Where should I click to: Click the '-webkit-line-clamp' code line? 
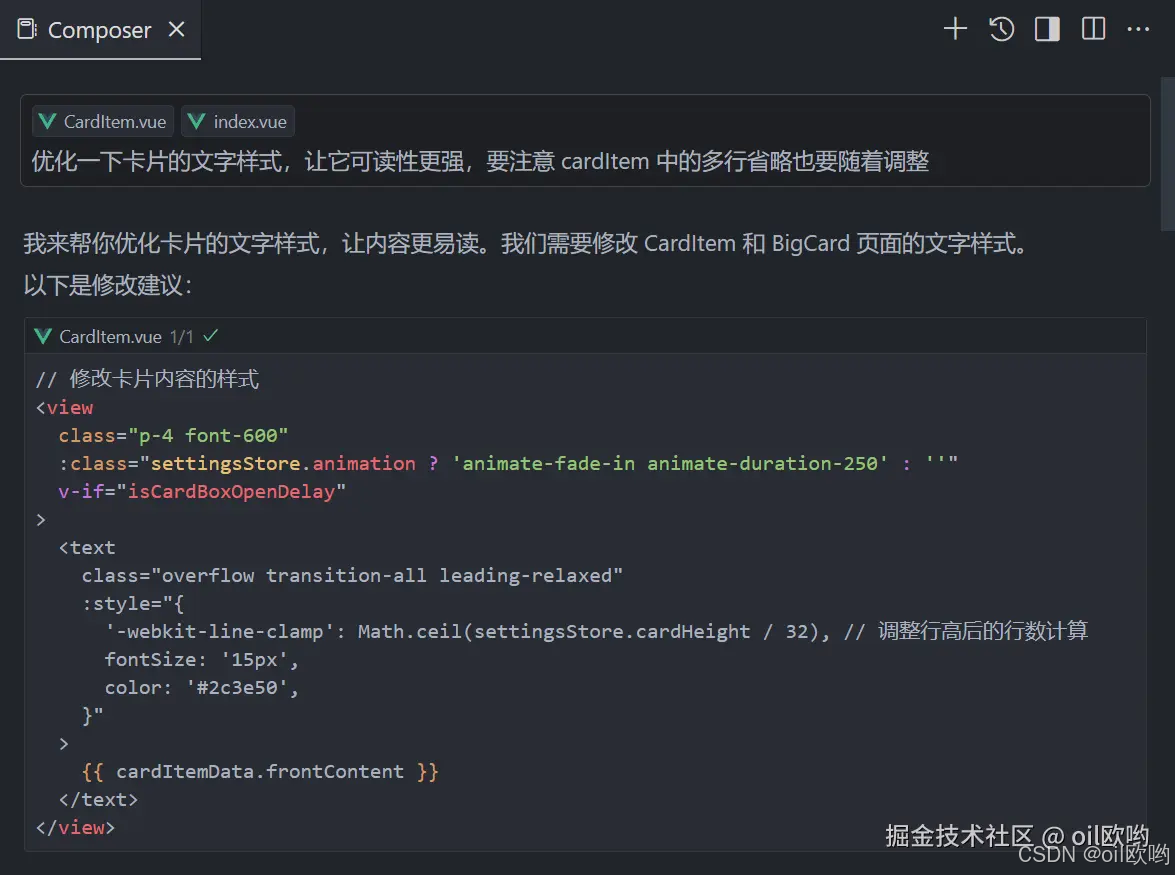pyautogui.click(x=596, y=632)
